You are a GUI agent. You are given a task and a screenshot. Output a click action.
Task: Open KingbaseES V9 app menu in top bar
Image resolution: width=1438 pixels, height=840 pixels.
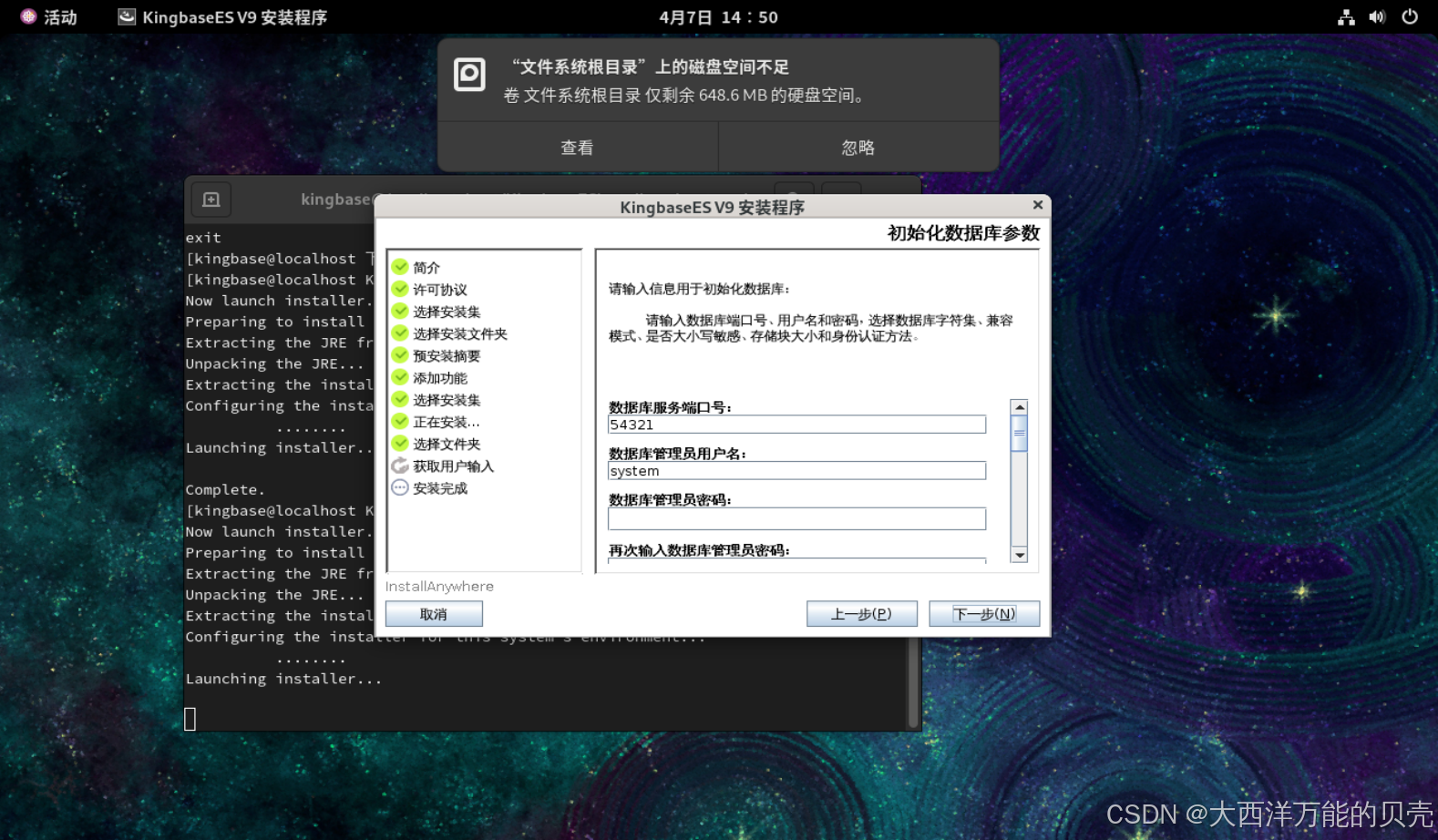(222, 16)
